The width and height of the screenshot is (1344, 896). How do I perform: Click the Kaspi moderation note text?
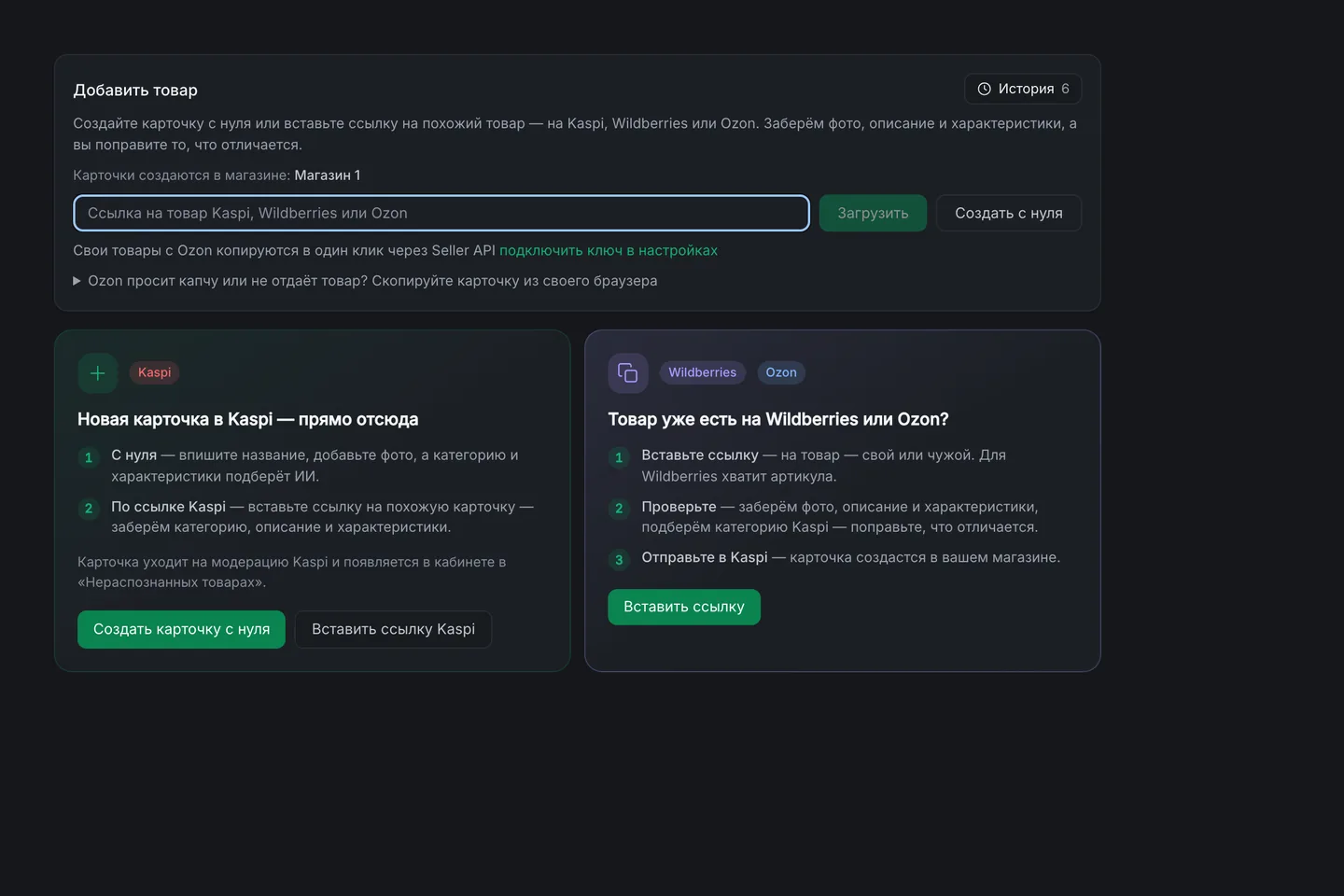292,572
